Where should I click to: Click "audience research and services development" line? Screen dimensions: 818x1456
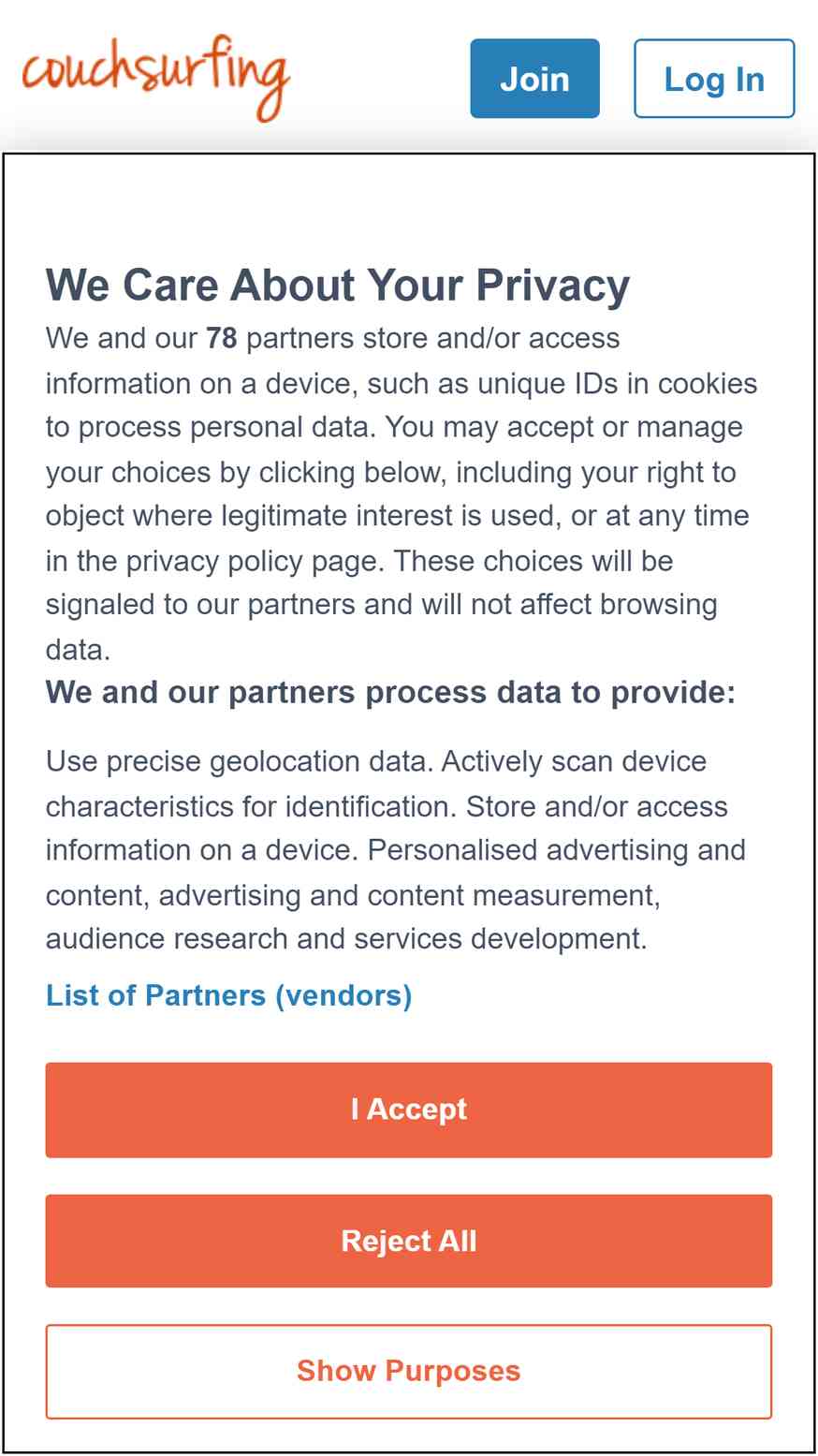coord(346,939)
